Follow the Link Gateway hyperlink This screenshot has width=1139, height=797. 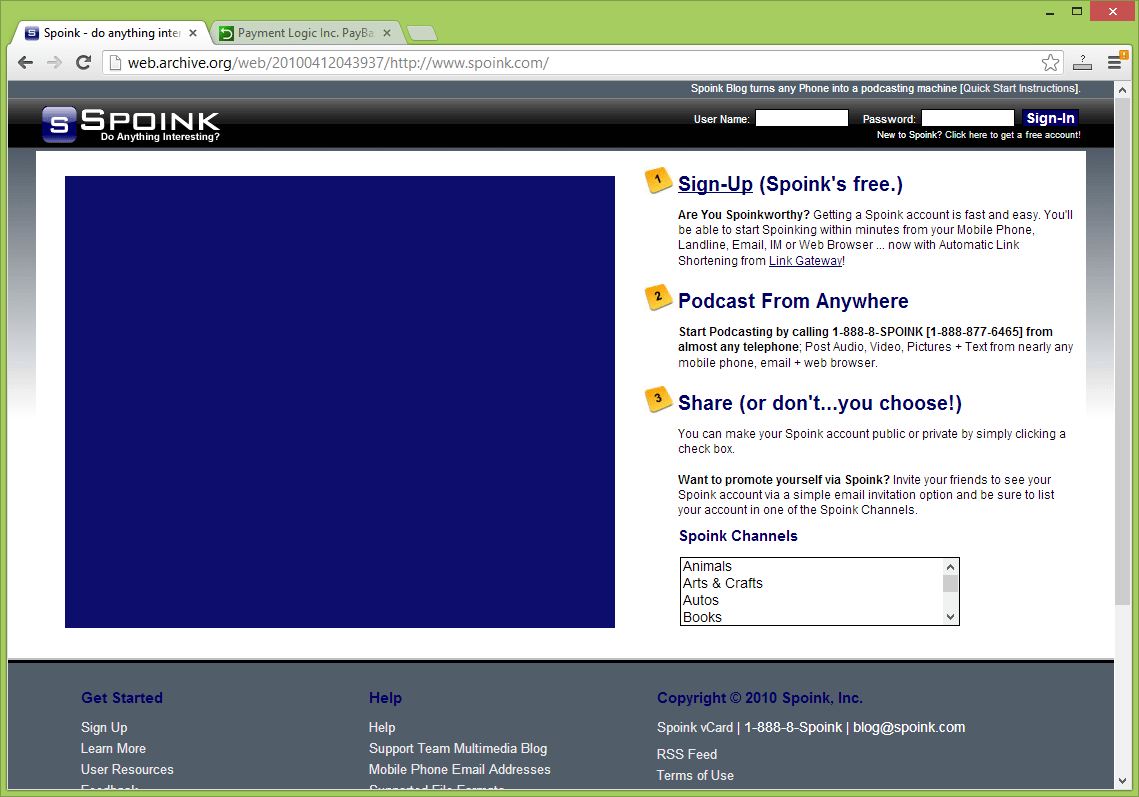(806, 261)
